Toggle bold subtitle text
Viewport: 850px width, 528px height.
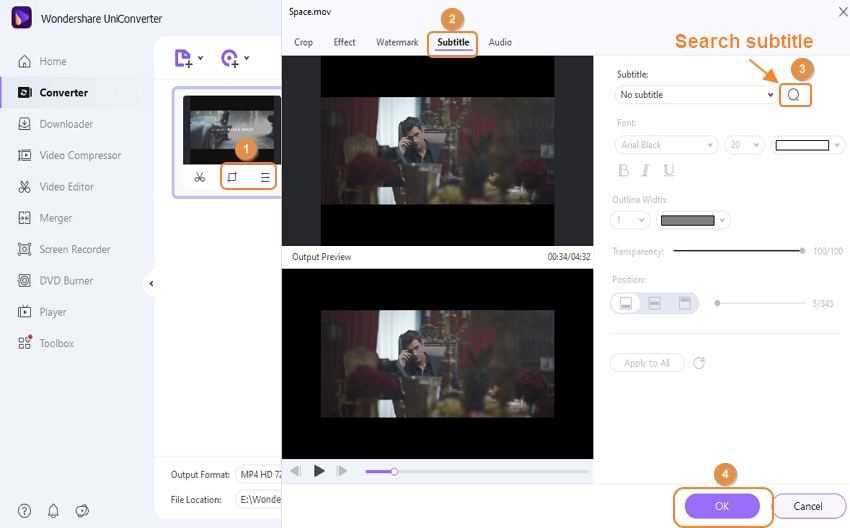tap(624, 171)
